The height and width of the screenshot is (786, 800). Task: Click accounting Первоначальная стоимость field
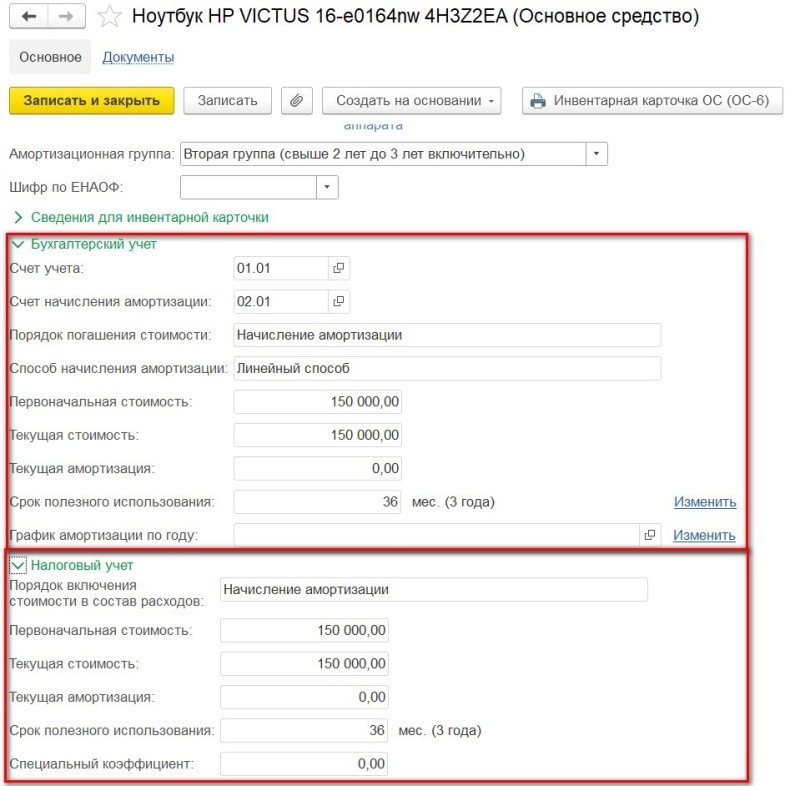tap(317, 401)
